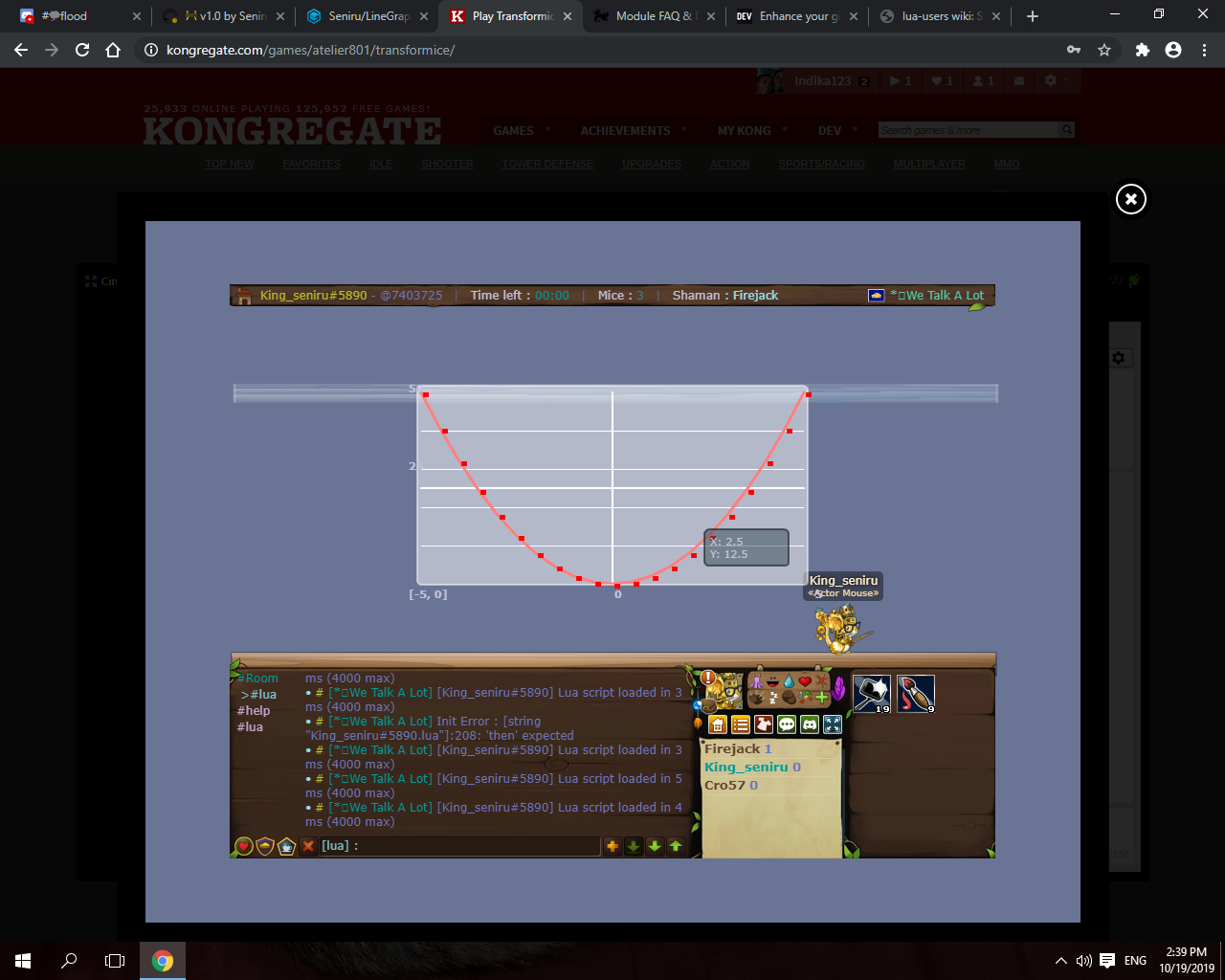1225x980 pixels.
Task: Bookmark this page with the star
Action: pyautogui.click(x=1104, y=50)
